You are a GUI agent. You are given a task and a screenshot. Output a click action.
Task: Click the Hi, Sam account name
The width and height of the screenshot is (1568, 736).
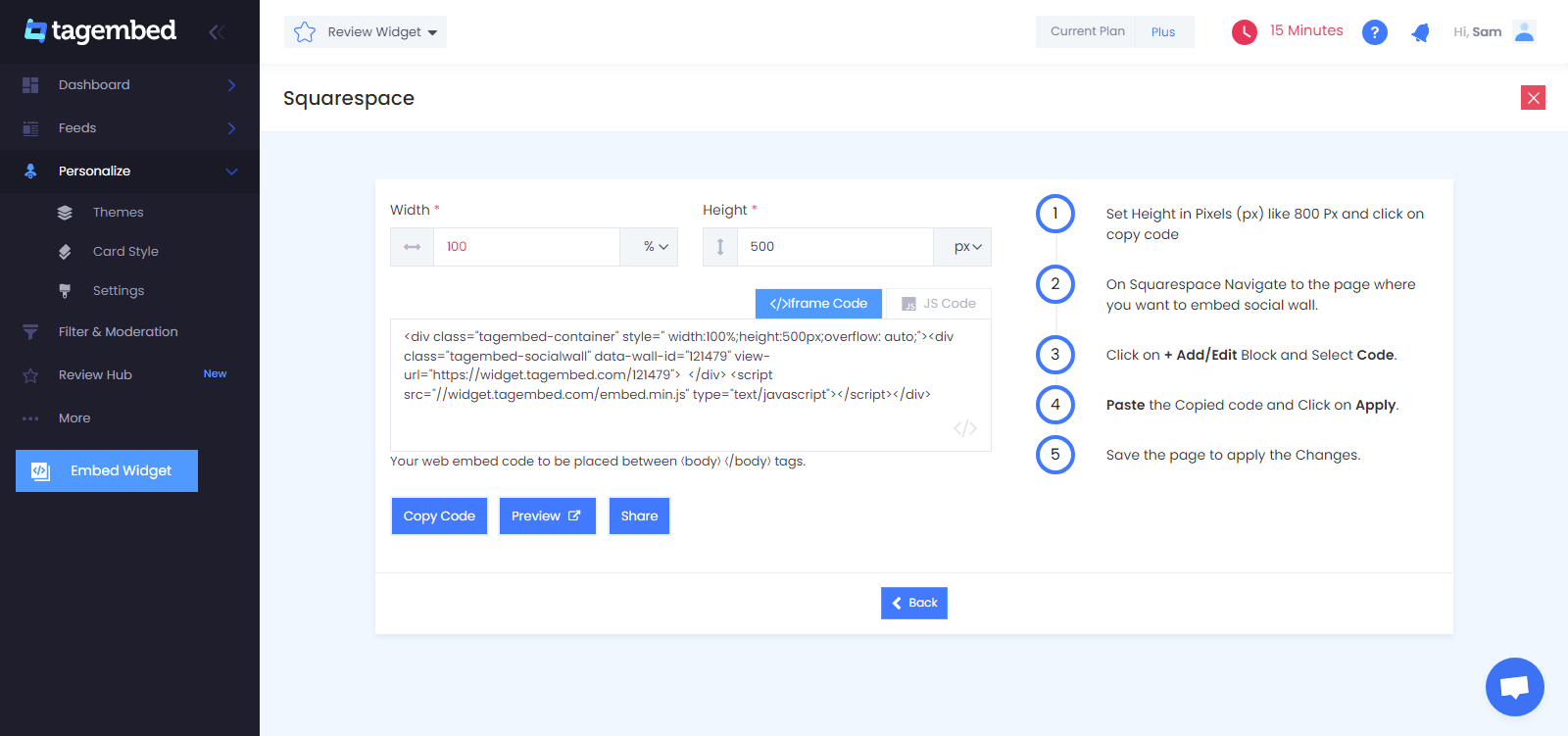tap(1477, 32)
